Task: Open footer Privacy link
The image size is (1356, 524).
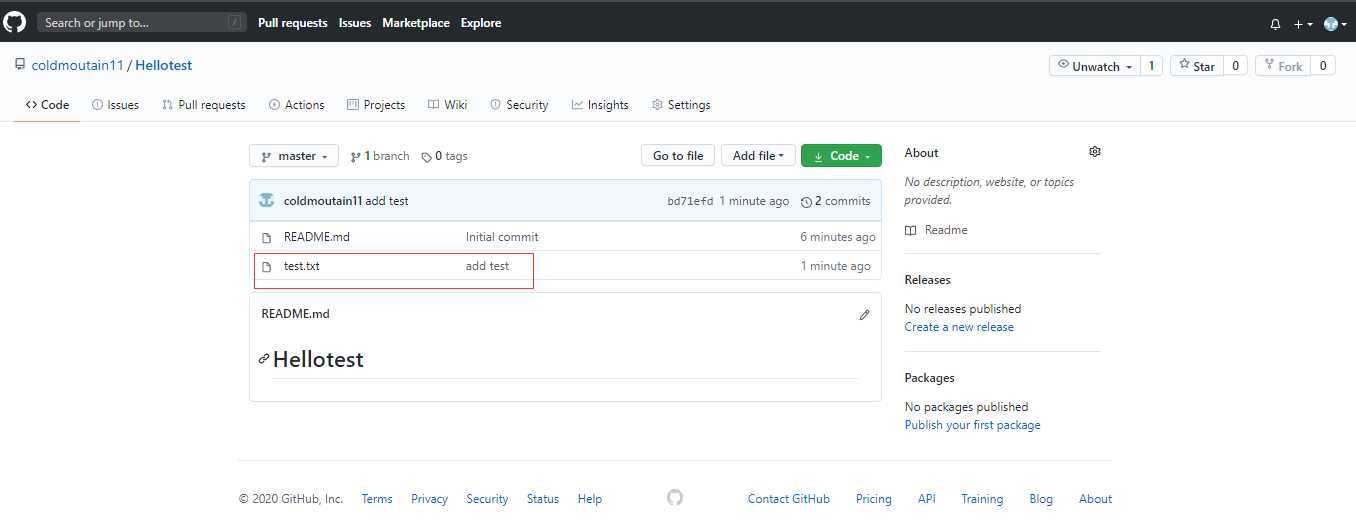Action: pos(429,499)
